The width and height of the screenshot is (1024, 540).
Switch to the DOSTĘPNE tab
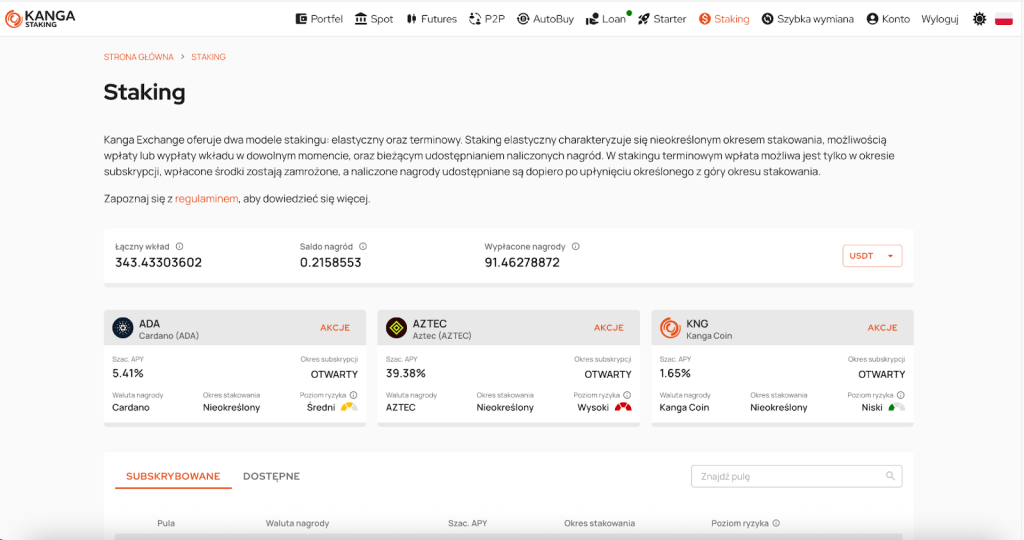tap(271, 476)
